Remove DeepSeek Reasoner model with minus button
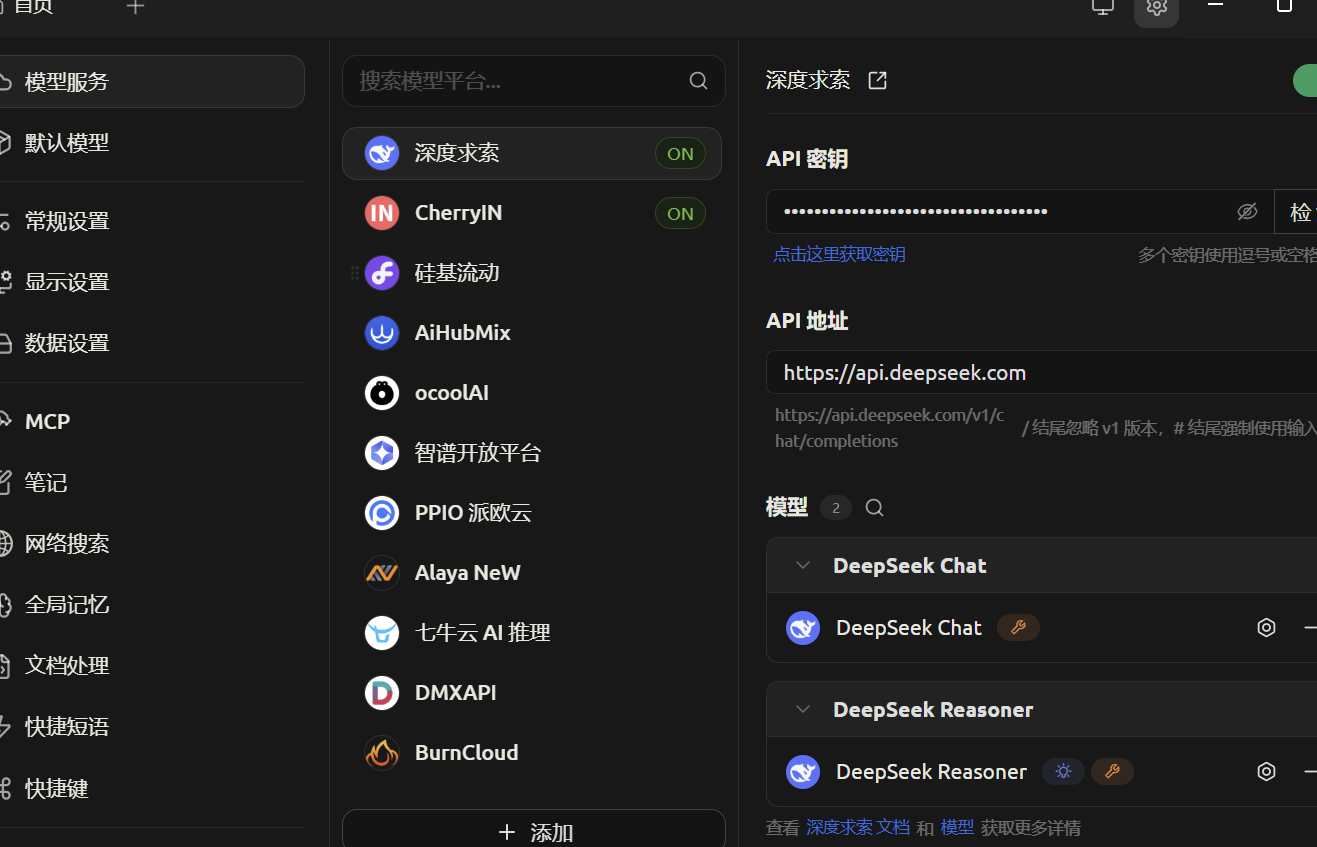The height and width of the screenshot is (847, 1317). (1309, 772)
